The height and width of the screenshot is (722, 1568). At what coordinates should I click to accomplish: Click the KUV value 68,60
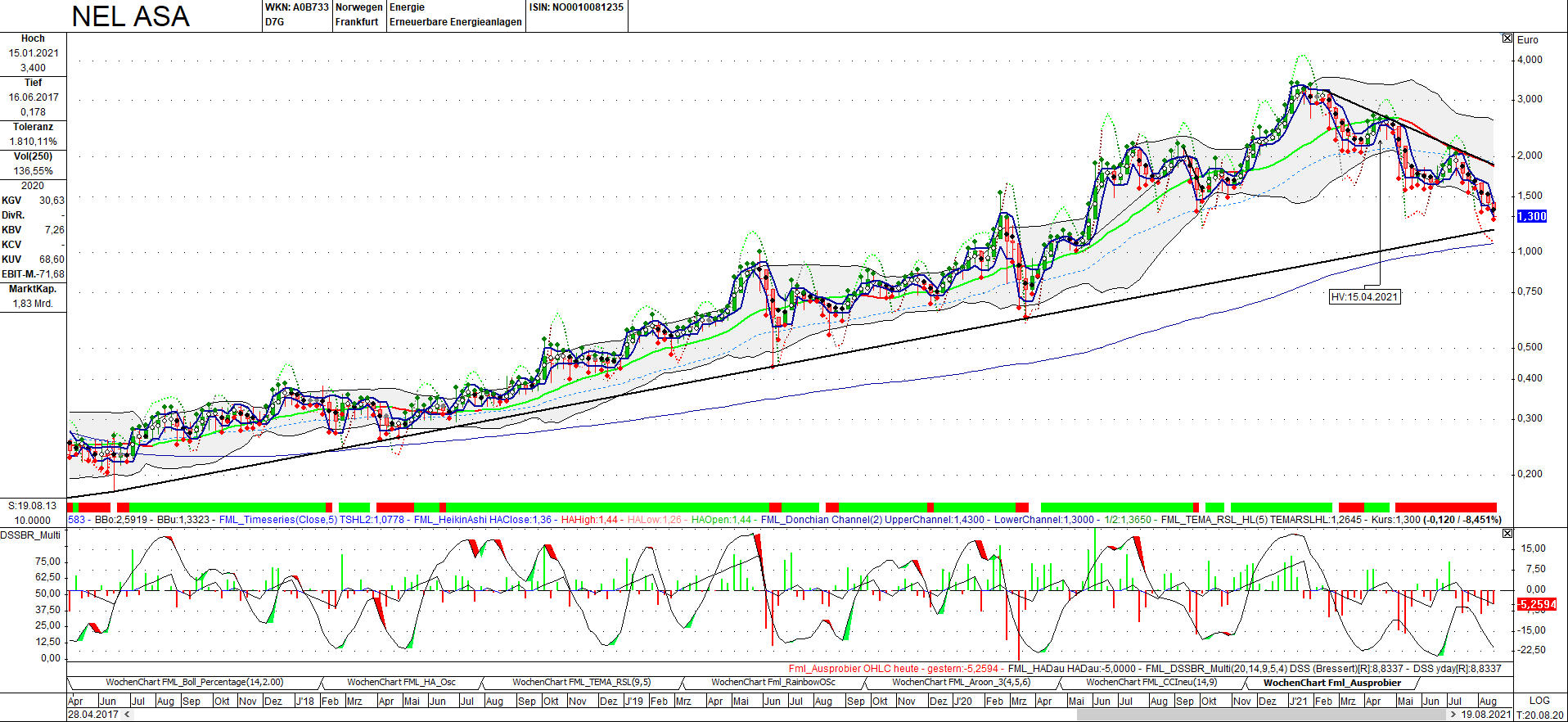point(52,259)
